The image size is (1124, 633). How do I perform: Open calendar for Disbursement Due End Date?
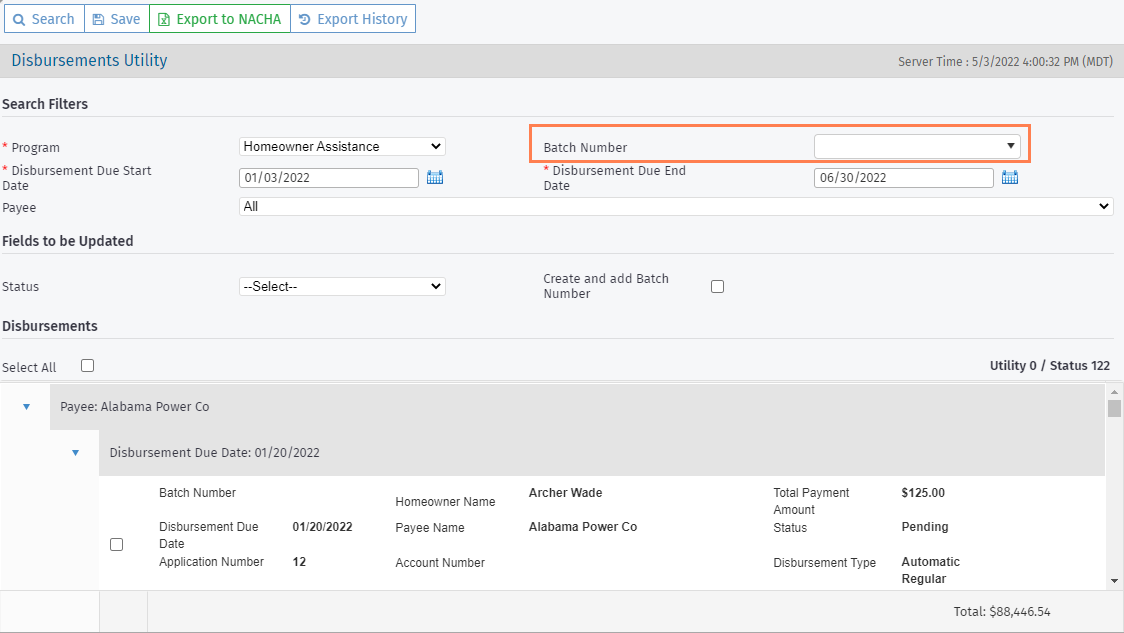1010,178
